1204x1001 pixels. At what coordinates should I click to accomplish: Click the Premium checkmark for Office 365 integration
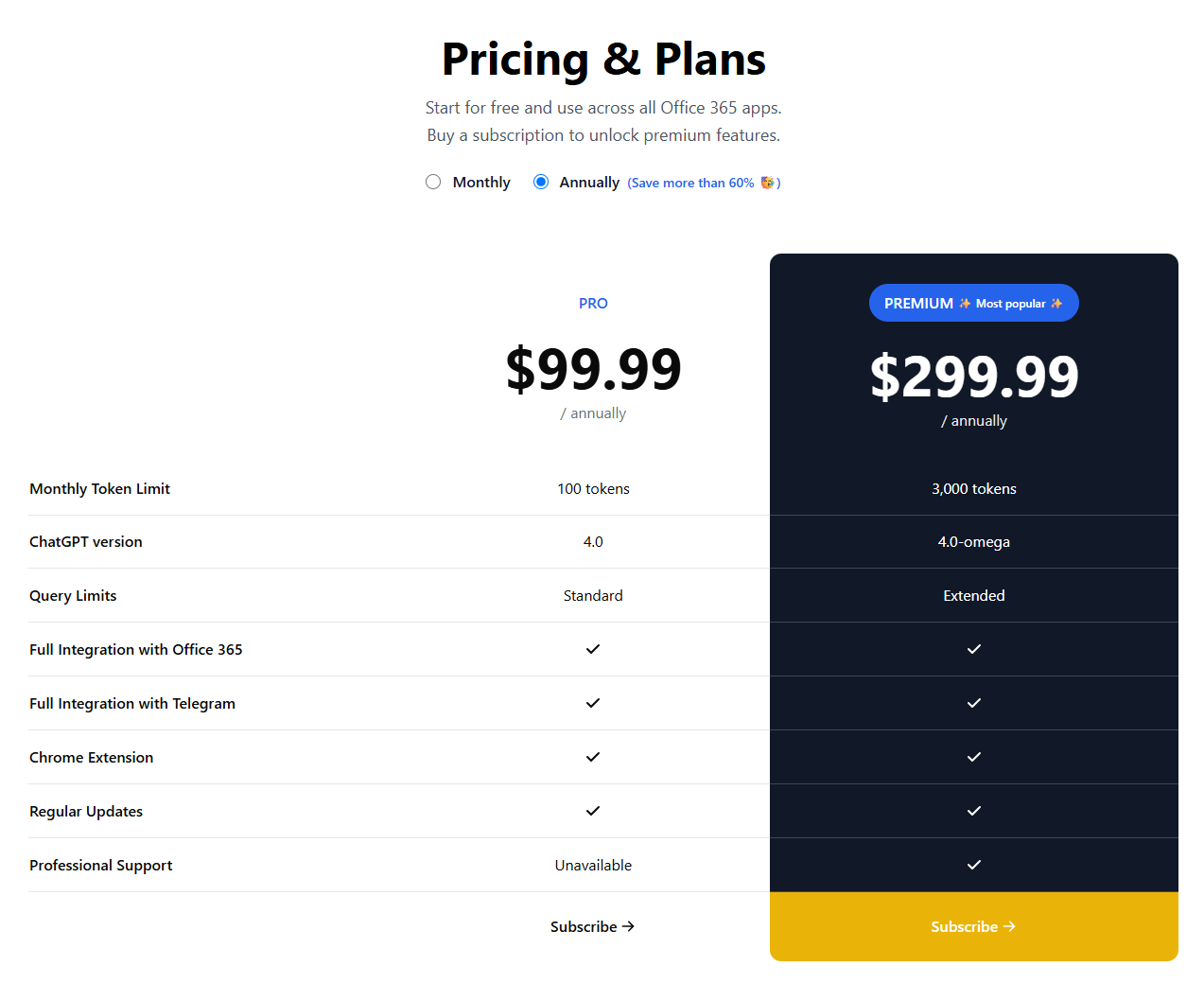(974, 649)
